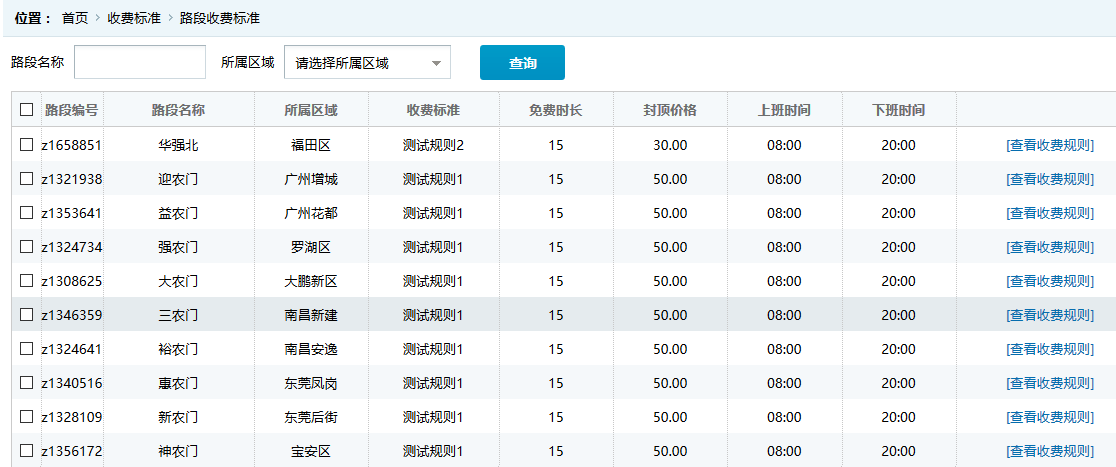
Task: Mark the checkbox for row z1356172
Action: point(27,451)
